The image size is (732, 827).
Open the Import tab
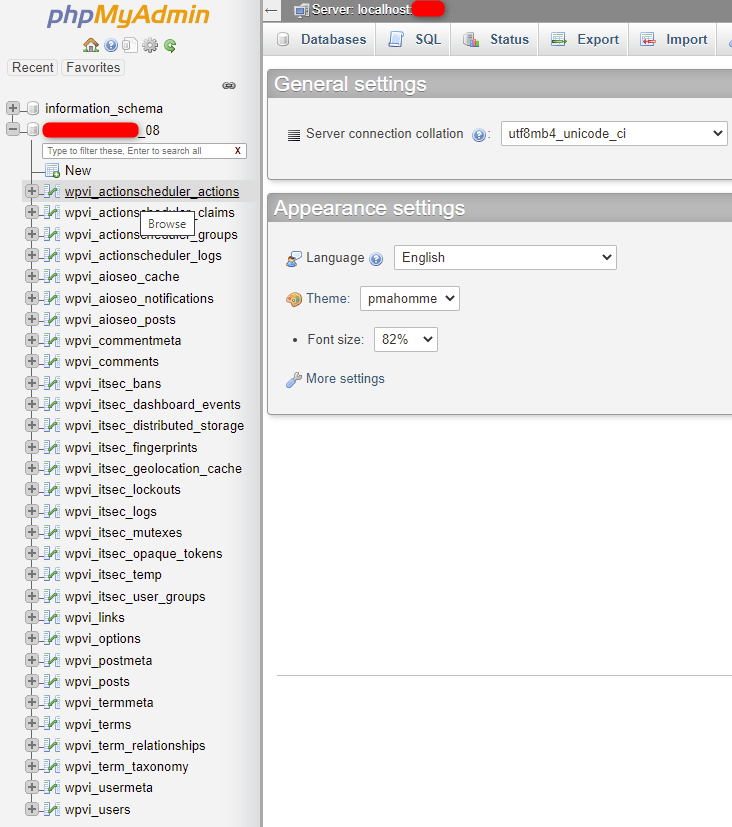point(673,40)
